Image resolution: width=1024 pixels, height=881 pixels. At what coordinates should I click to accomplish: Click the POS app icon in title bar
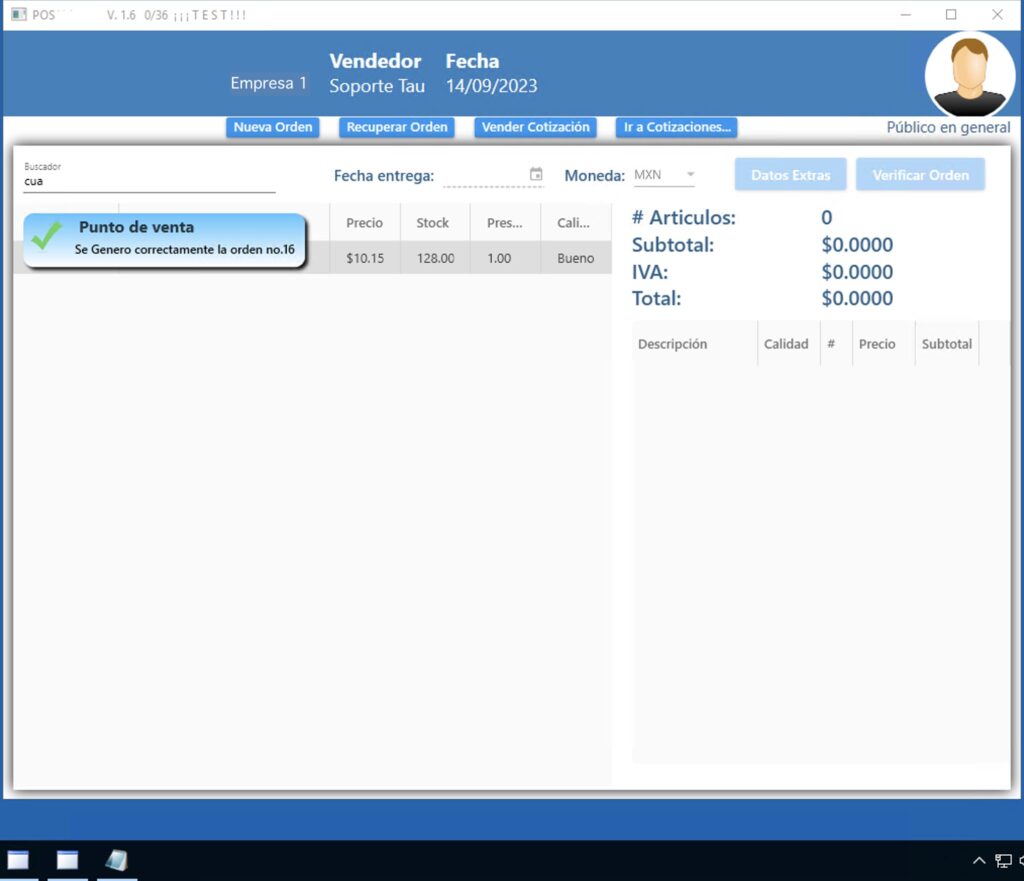[x=18, y=15]
